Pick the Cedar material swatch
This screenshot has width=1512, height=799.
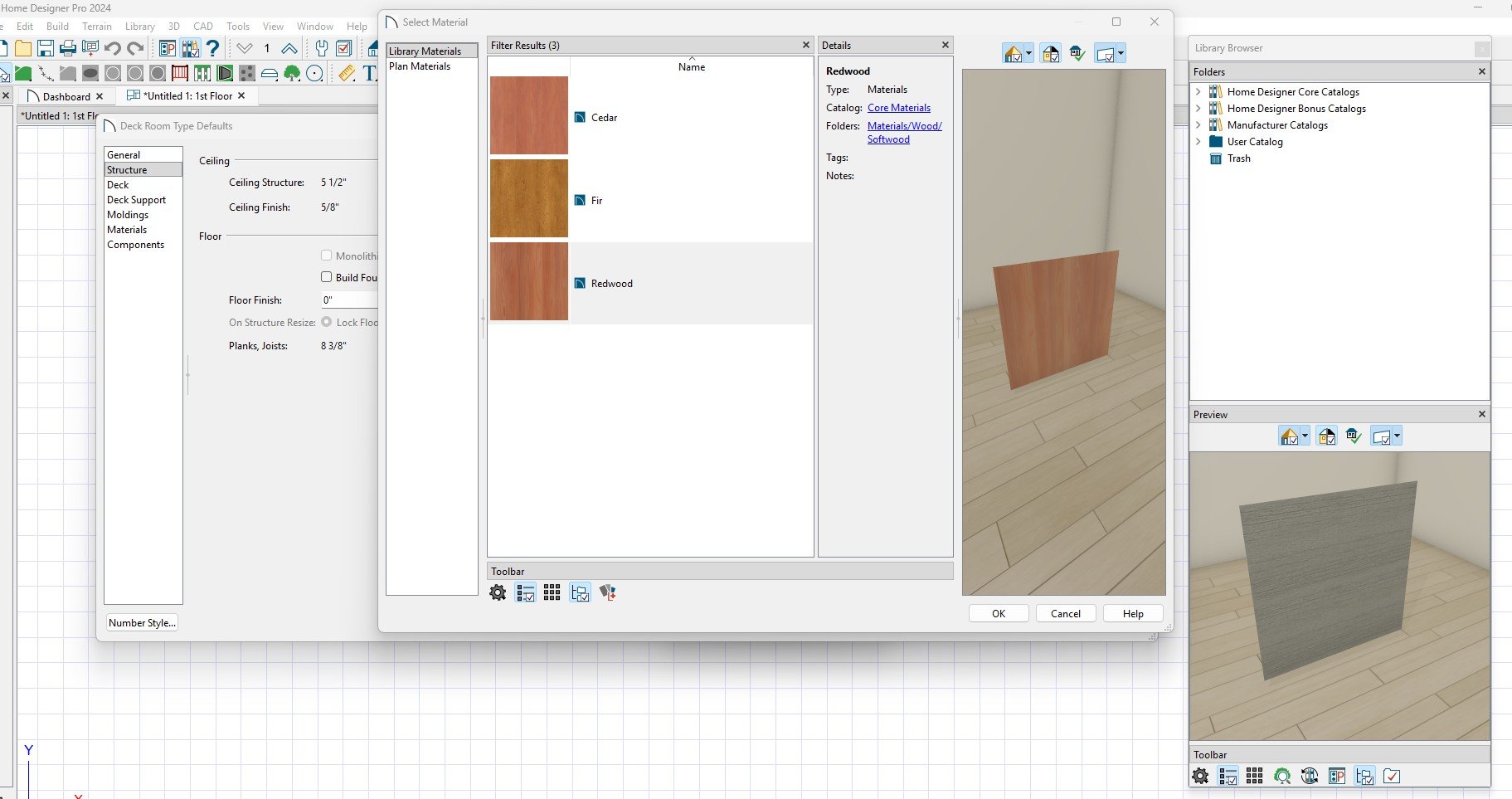click(529, 115)
